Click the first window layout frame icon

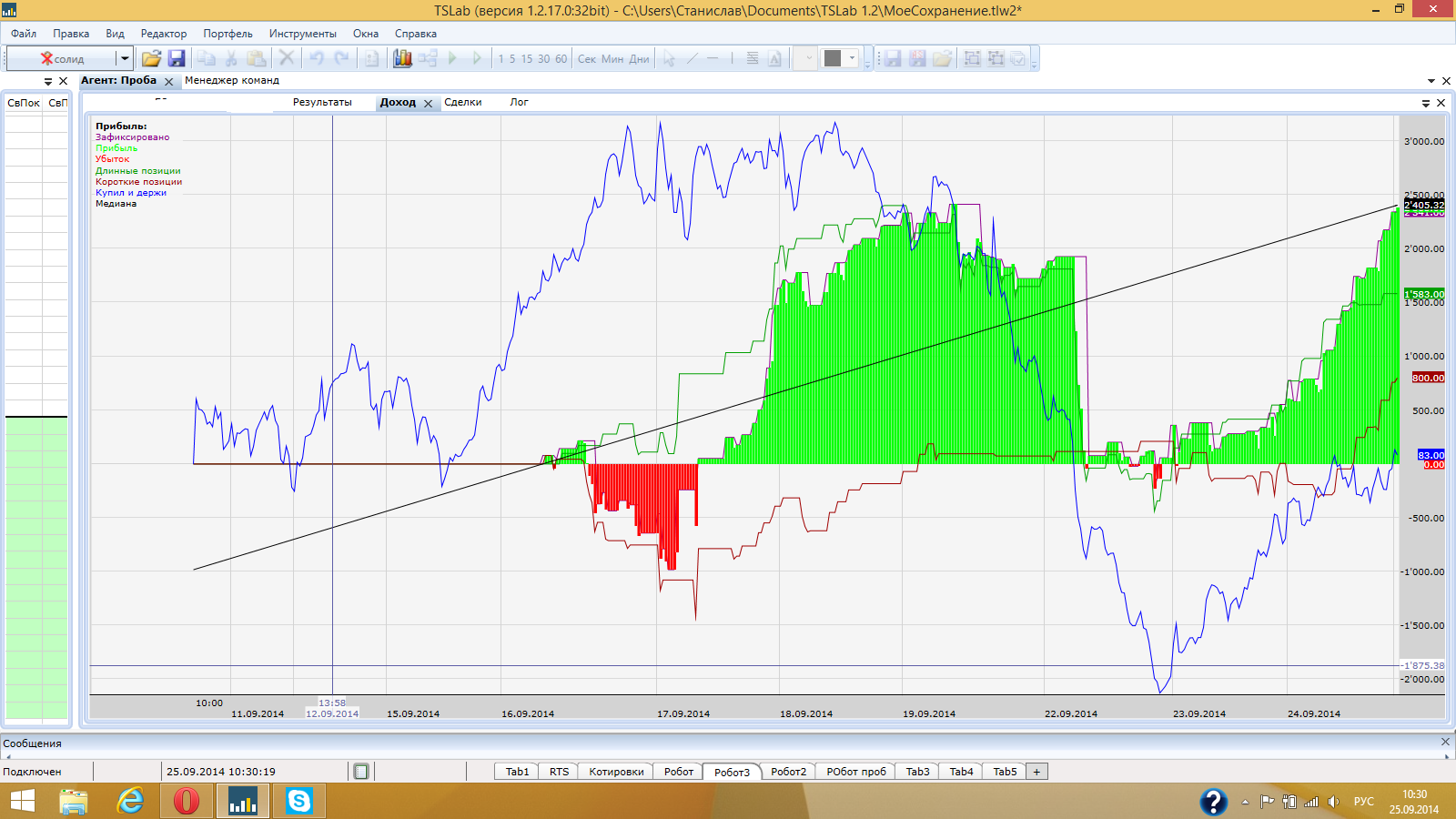coord(972,58)
